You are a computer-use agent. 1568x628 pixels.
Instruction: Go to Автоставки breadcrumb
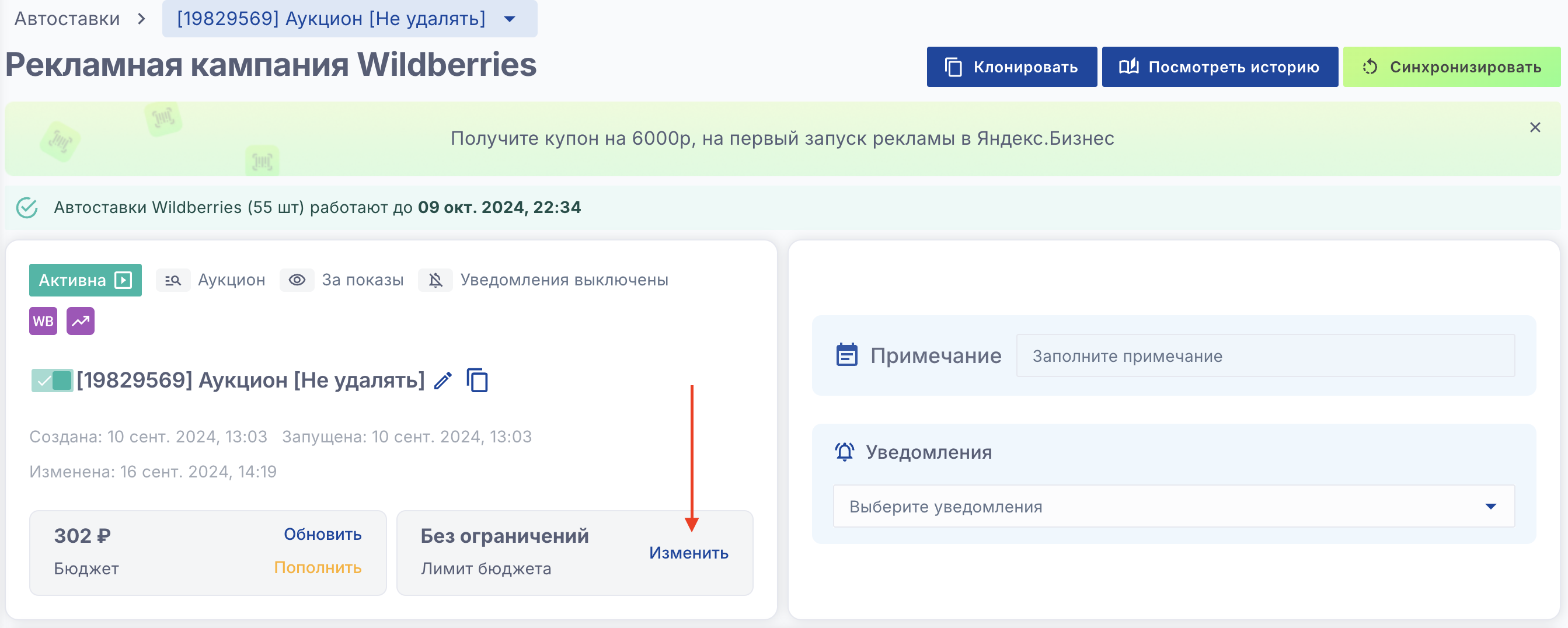coord(67,19)
